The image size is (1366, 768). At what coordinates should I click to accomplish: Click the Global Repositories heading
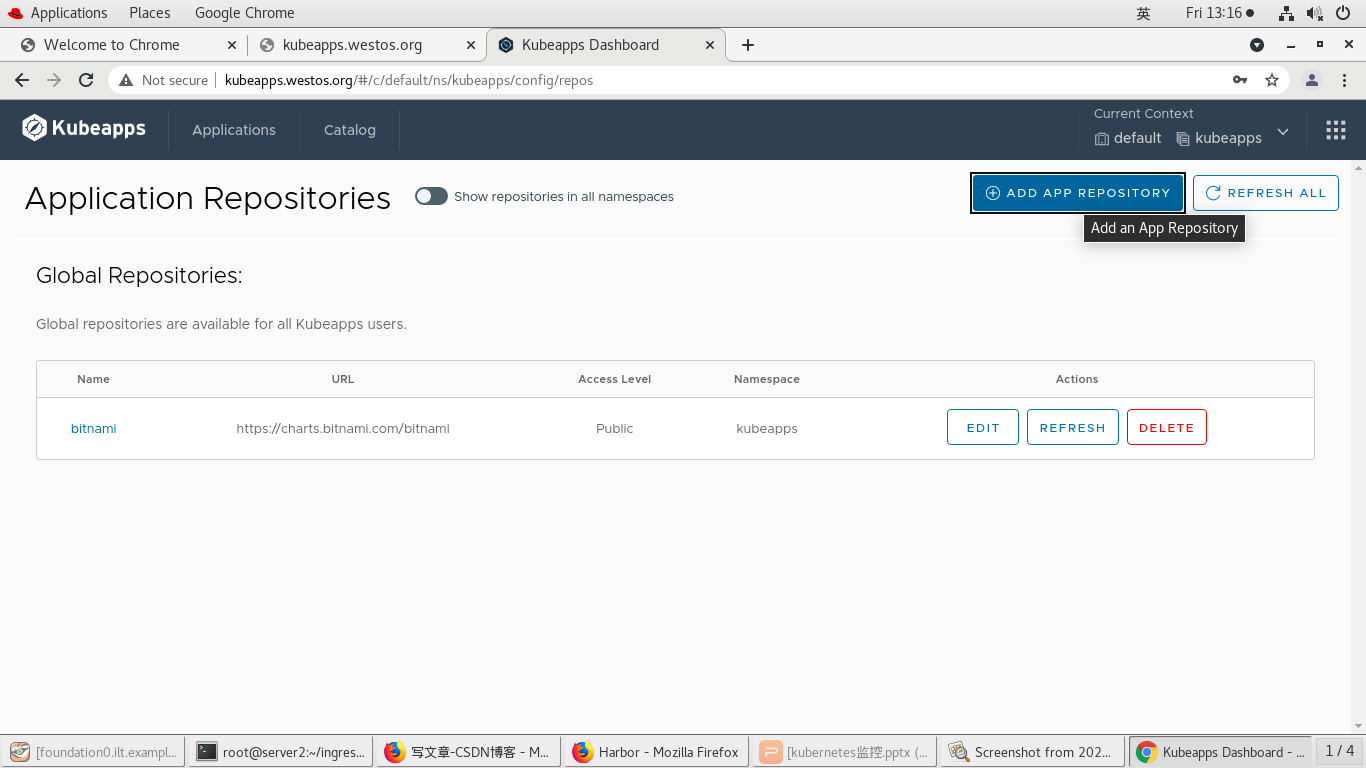coord(139,275)
